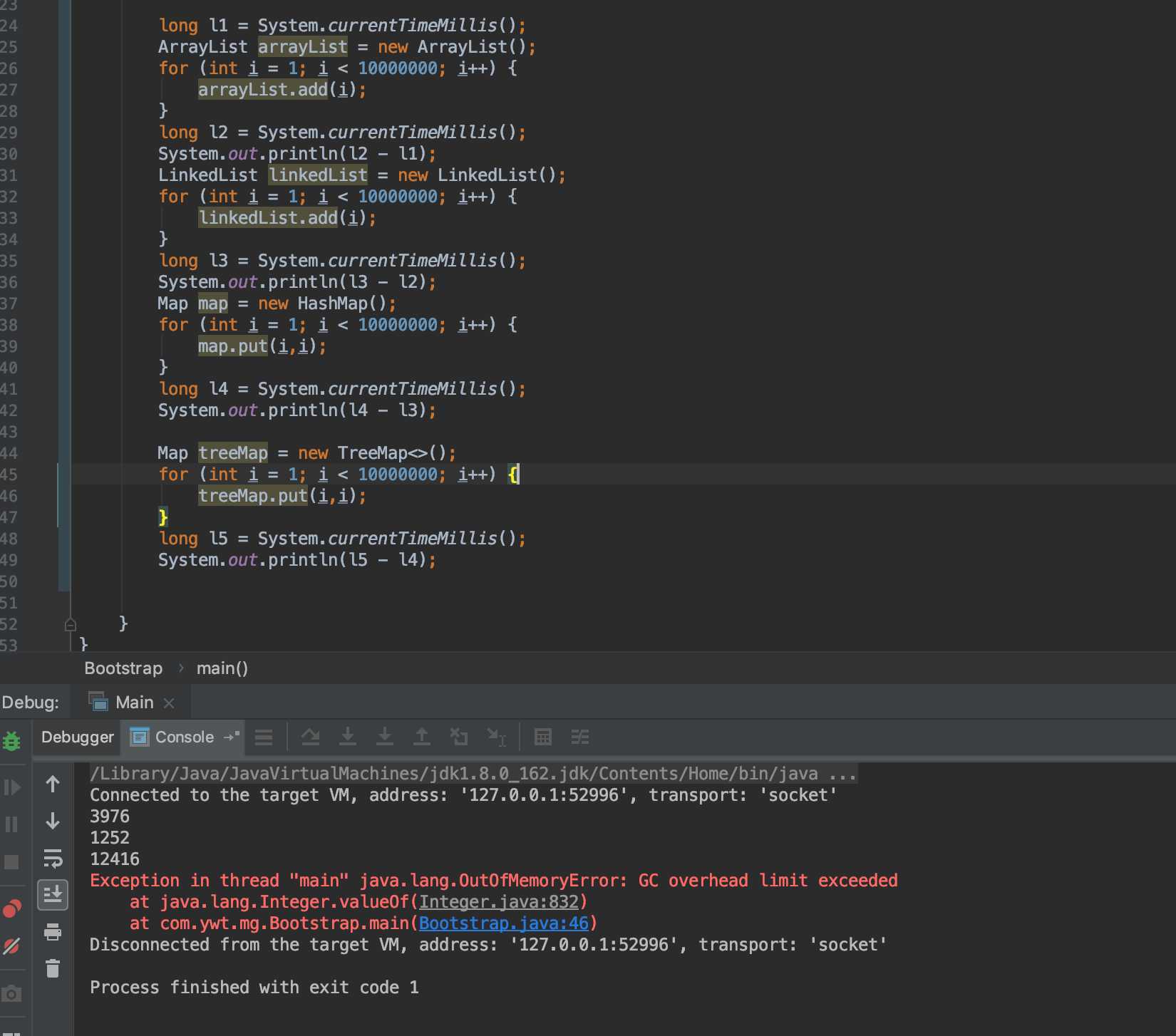Click the highlighted closing brace on line 47
The width and height of the screenshot is (1176, 1036).
163,517
